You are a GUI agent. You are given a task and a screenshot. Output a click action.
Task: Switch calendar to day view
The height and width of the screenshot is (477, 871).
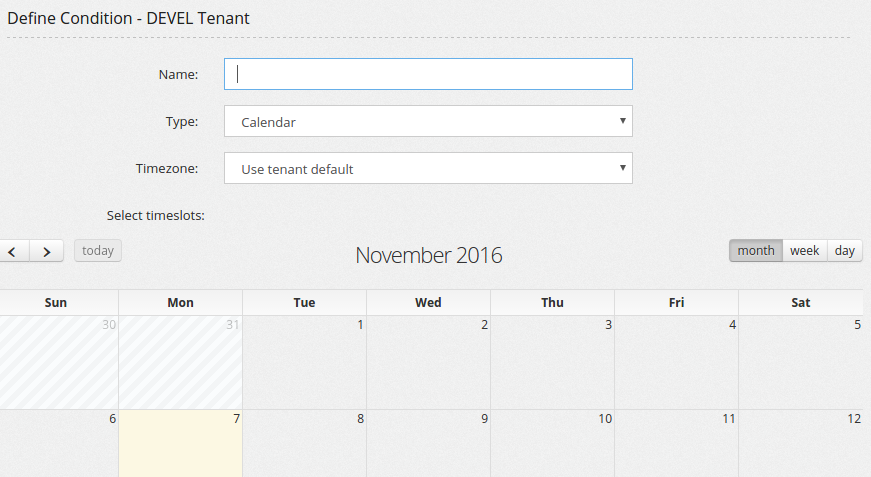tap(845, 251)
